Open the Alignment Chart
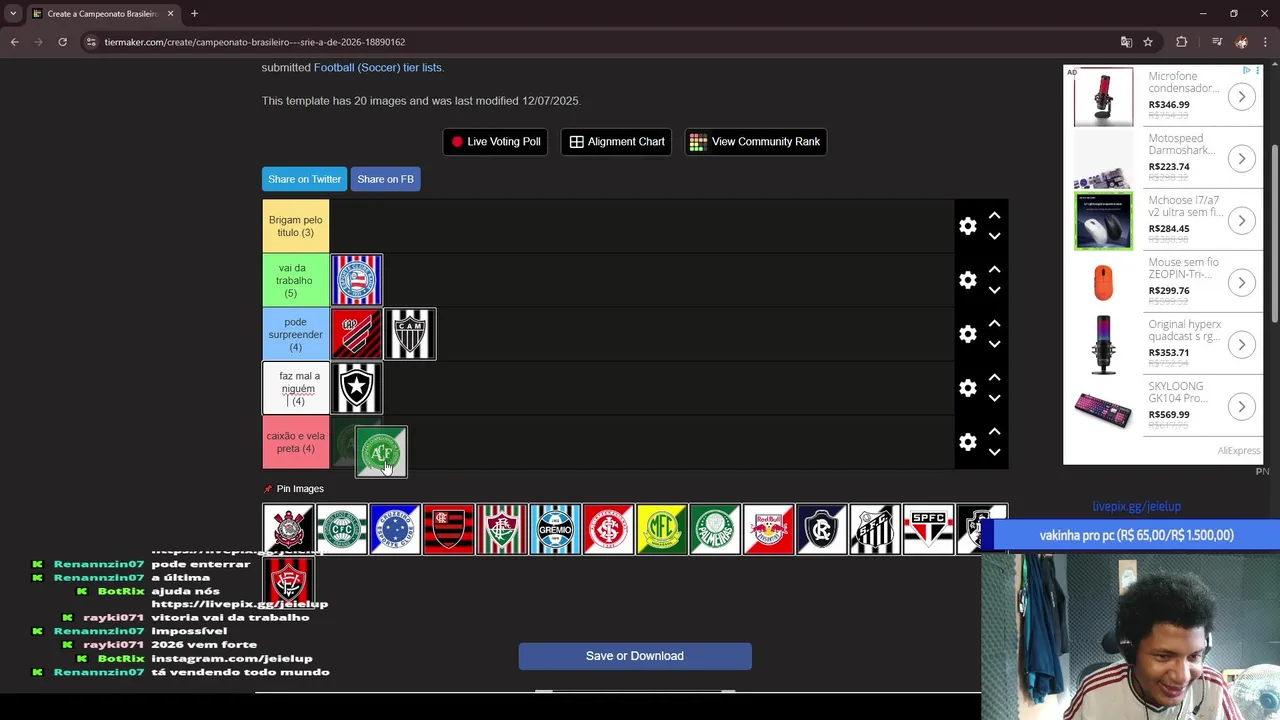The height and width of the screenshot is (720, 1280). coord(616,142)
